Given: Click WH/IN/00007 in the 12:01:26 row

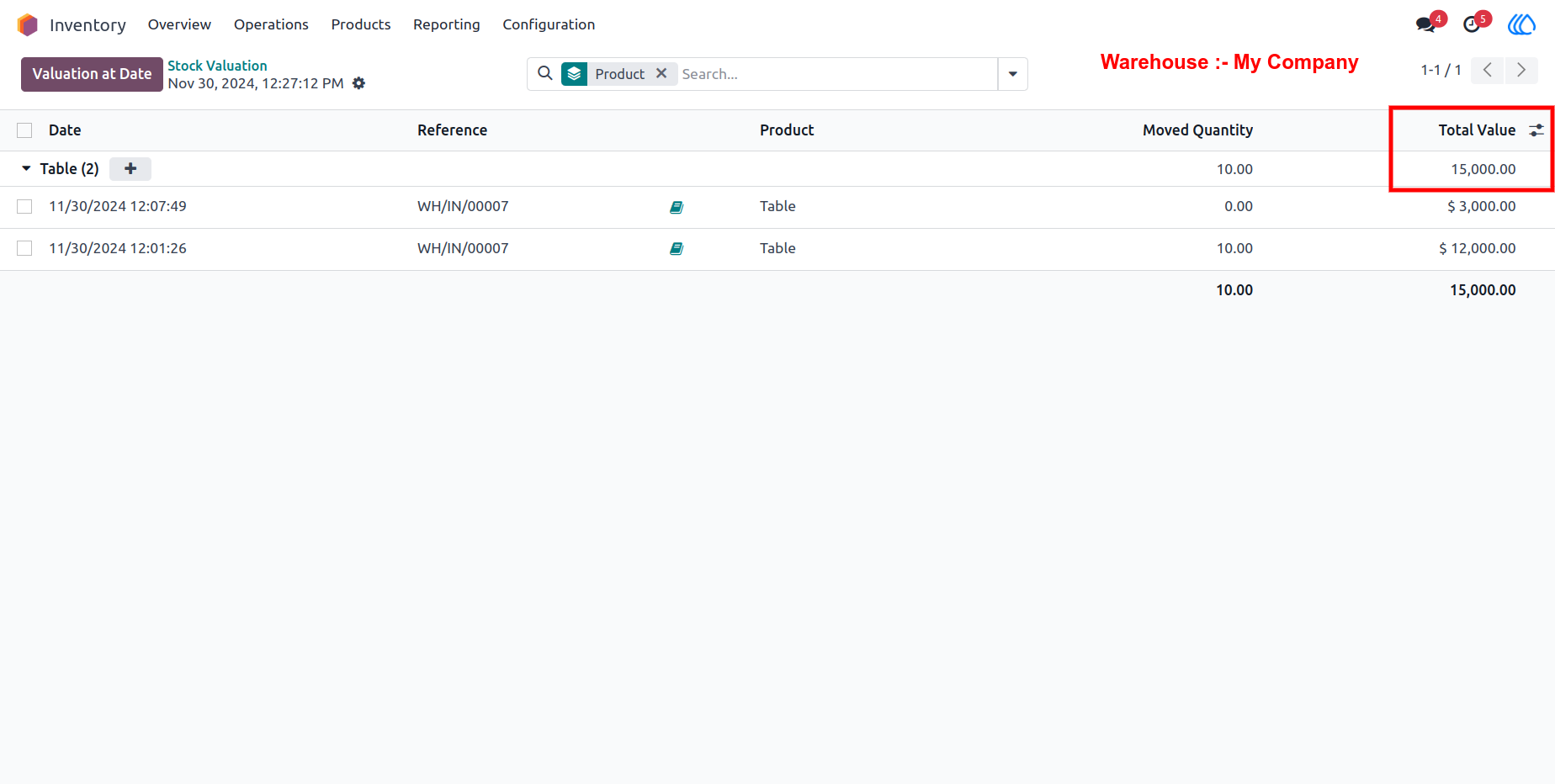Looking at the screenshot, I should tap(463, 248).
